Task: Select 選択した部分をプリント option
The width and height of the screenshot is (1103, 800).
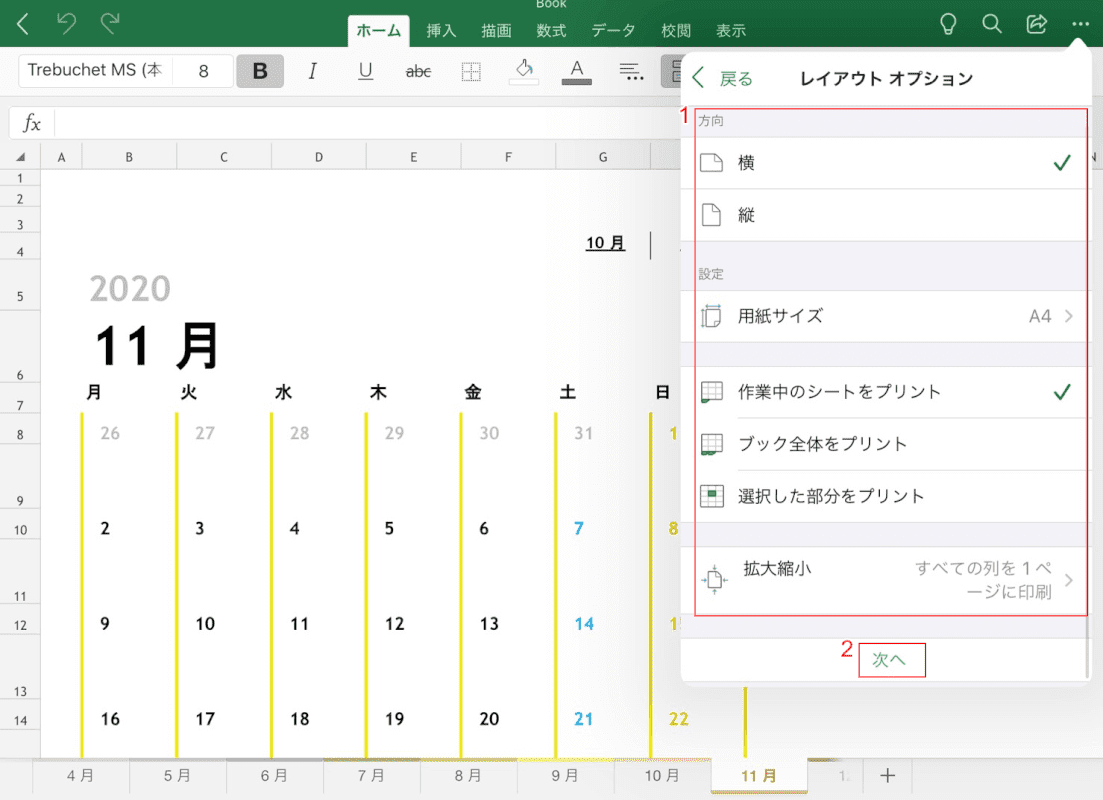Action: click(x=887, y=496)
